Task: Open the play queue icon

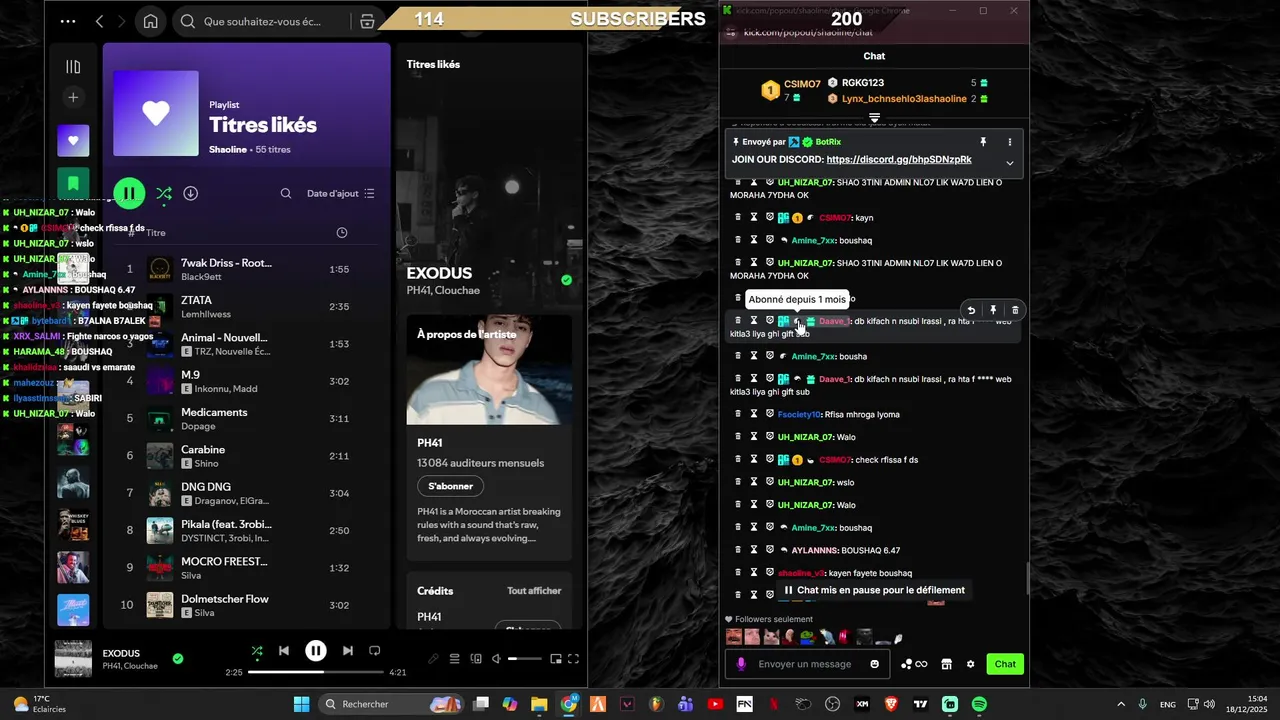Action: 454,659
